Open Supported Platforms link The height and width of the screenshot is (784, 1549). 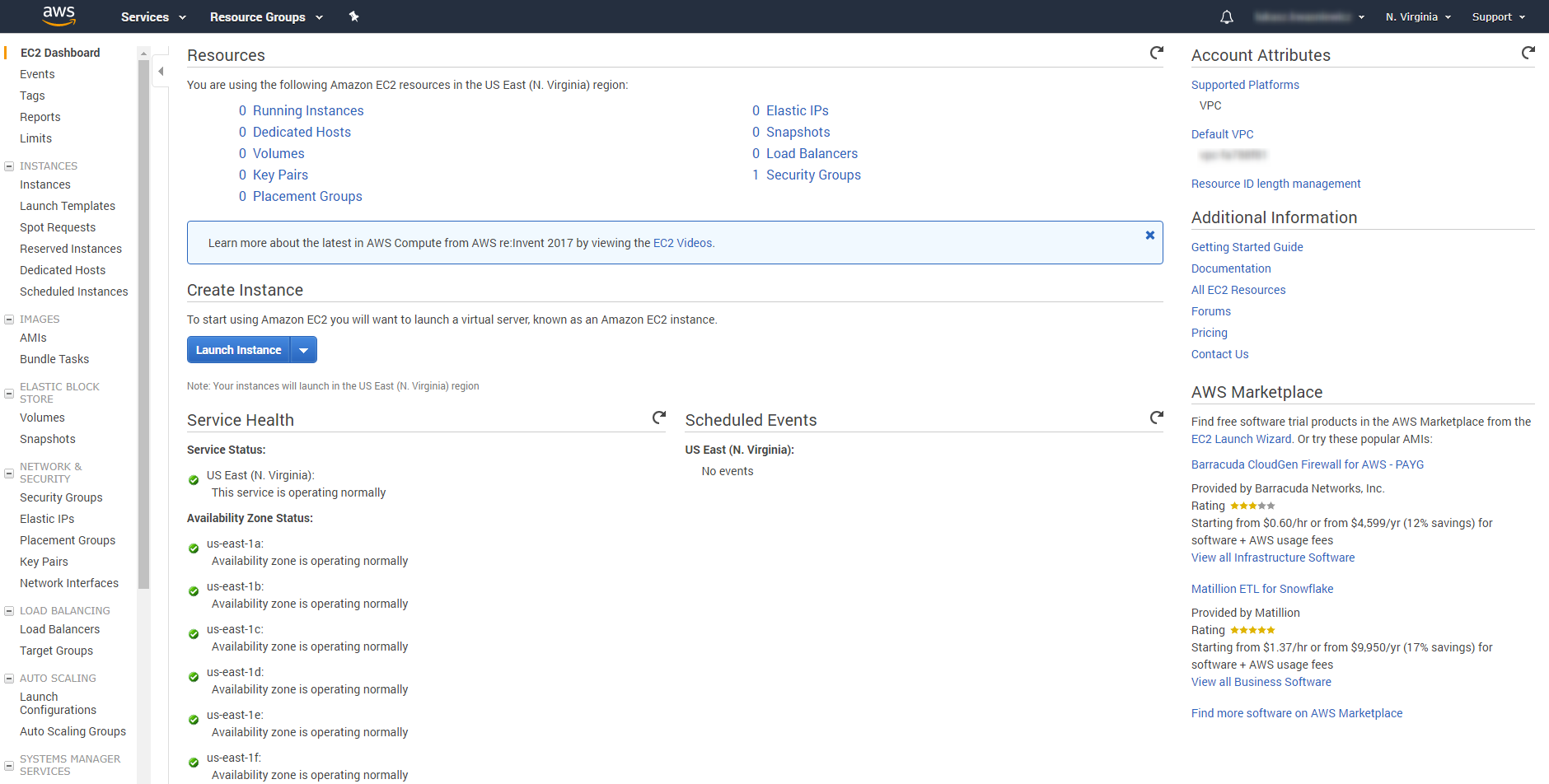click(1245, 85)
